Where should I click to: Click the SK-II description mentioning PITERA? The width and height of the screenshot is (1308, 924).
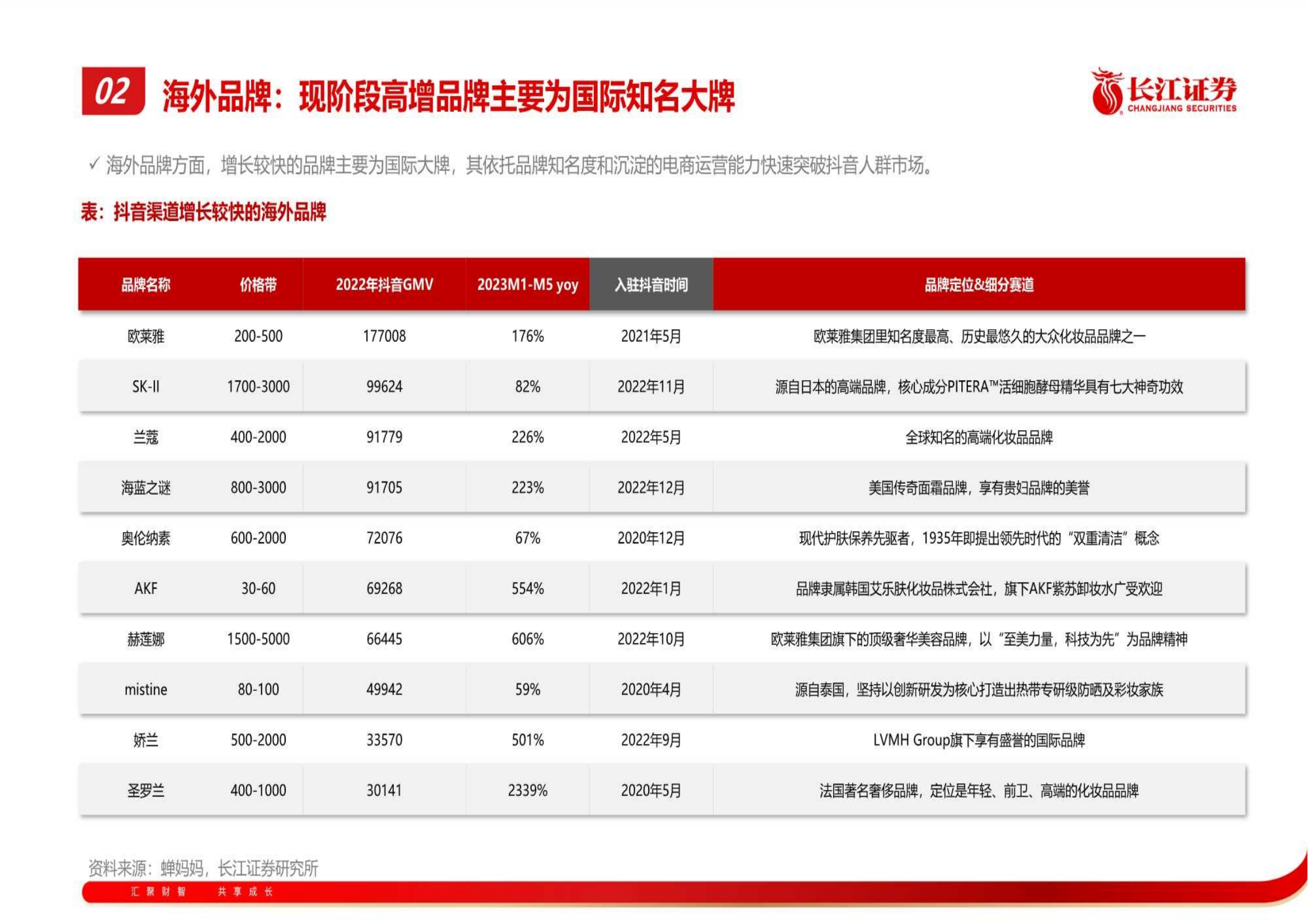point(979,387)
